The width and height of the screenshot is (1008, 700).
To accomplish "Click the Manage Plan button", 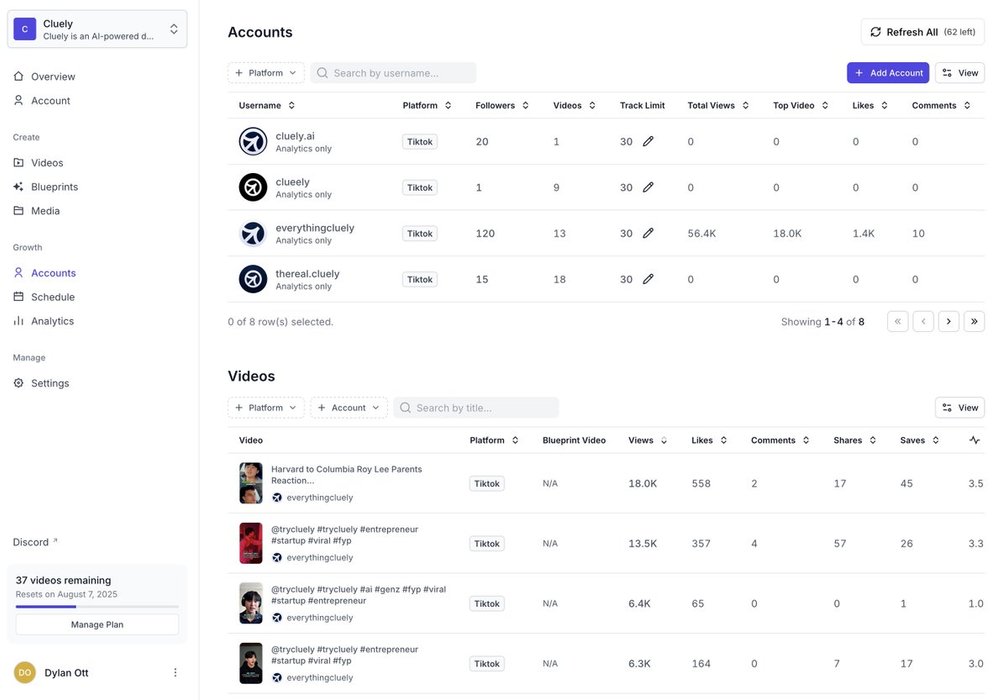I will click(x=97, y=624).
